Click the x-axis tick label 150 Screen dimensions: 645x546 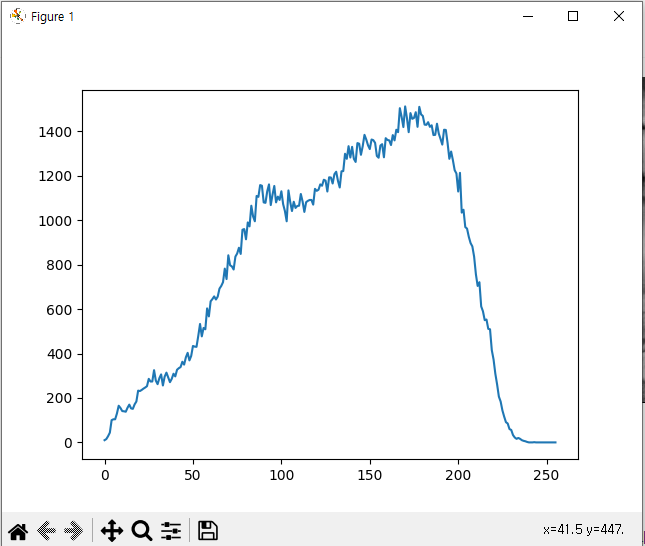(x=370, y=475)
